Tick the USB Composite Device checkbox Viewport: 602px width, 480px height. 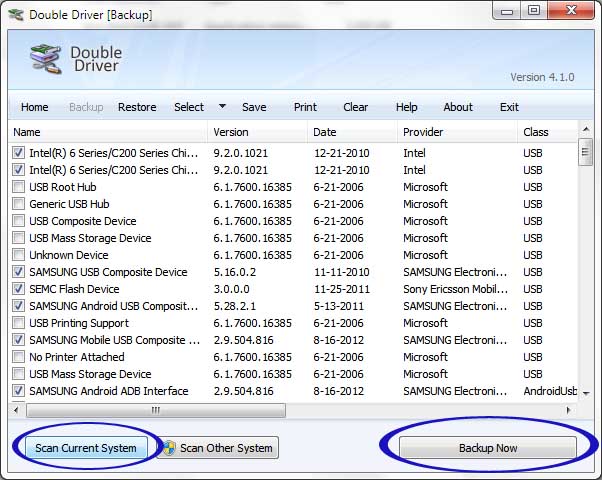(18, 221)
